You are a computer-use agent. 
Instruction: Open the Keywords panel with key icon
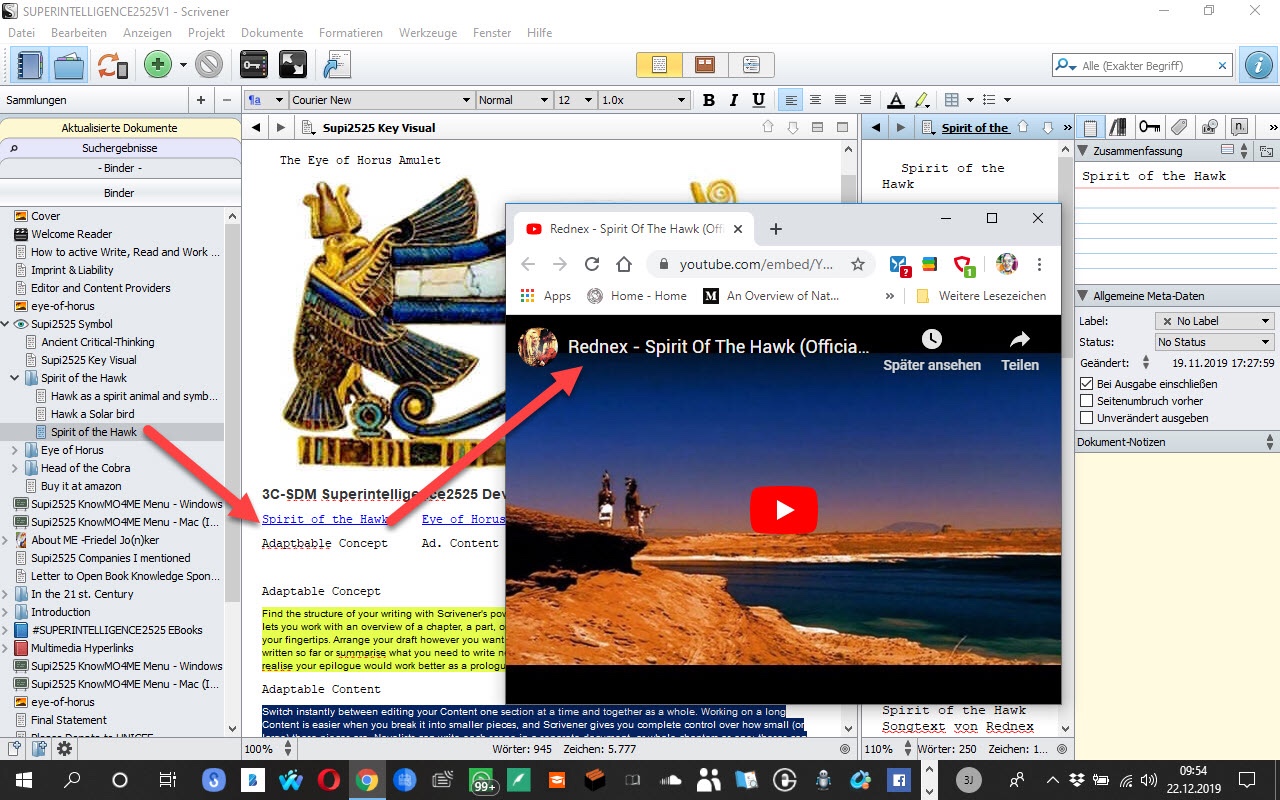pyautogui.click(x=254, y=66)
